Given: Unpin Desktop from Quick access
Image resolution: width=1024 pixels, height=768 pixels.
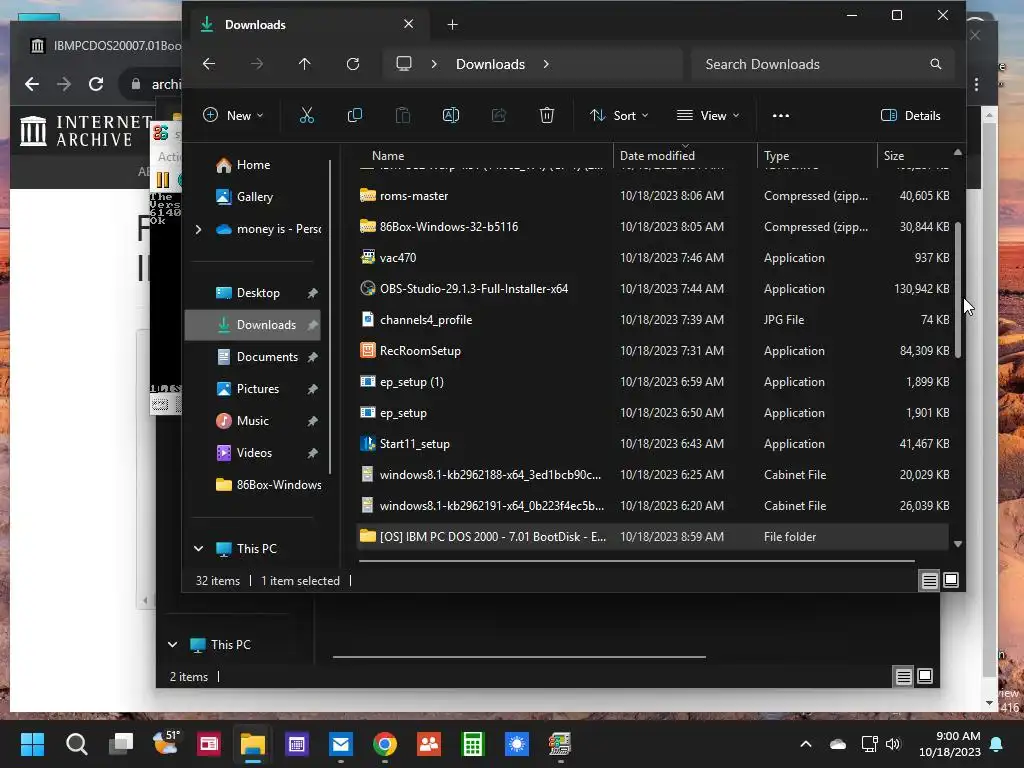Looking at the screenshot, I should point(313,293).
